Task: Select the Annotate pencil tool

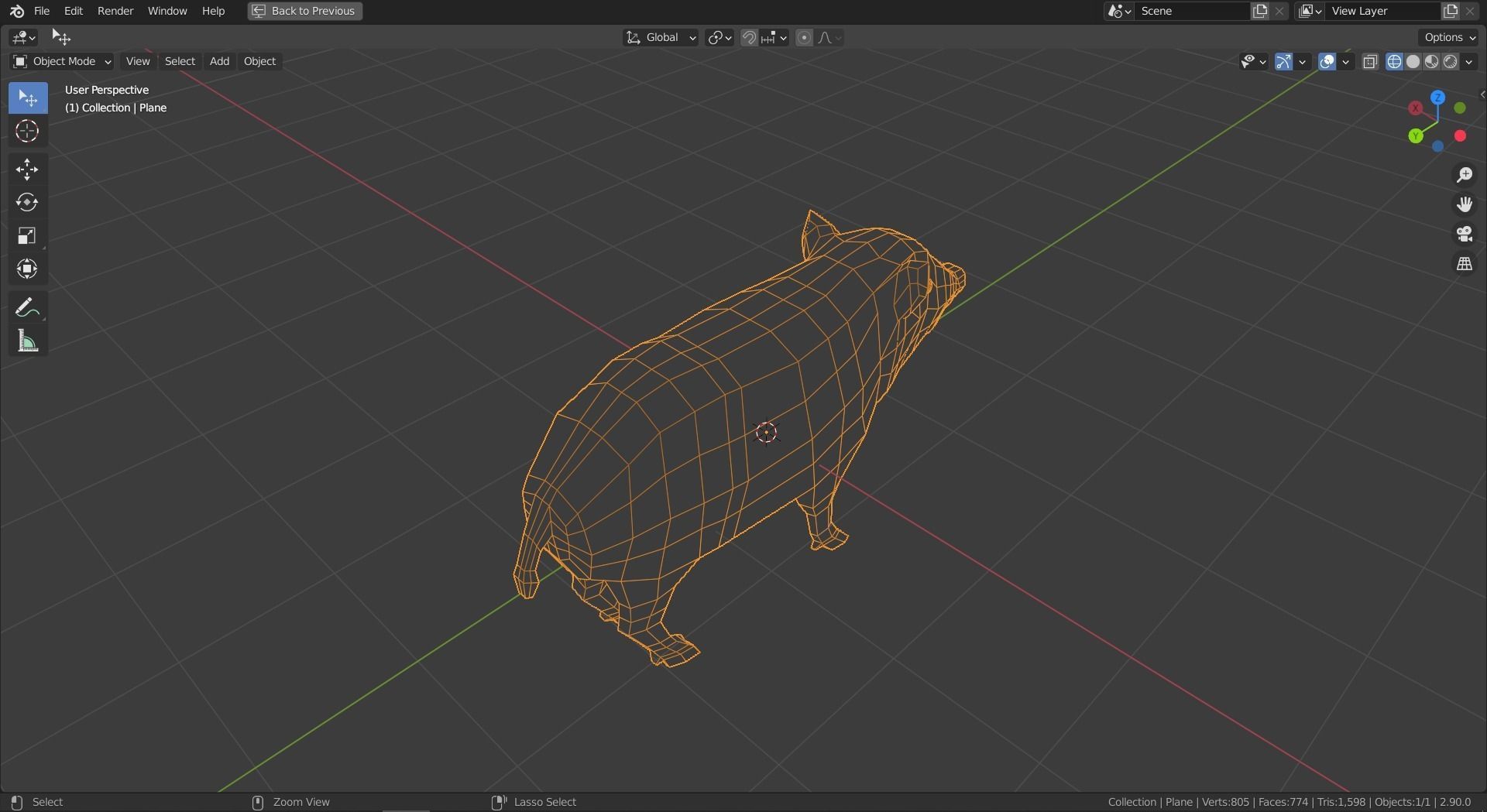Action: click(28, 308)
